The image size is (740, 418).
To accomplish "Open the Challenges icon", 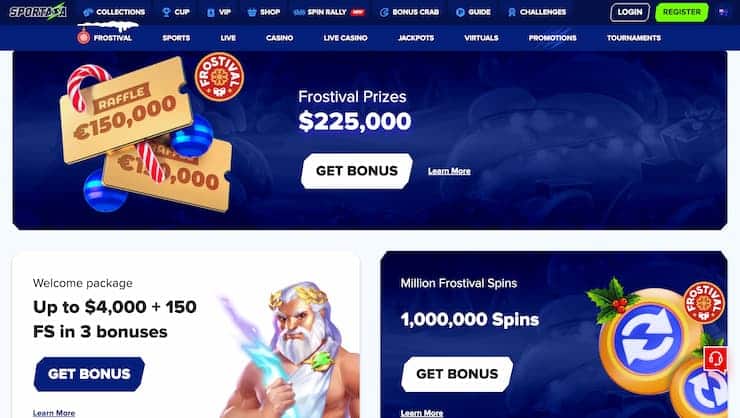I will click(x=512, y=12).
